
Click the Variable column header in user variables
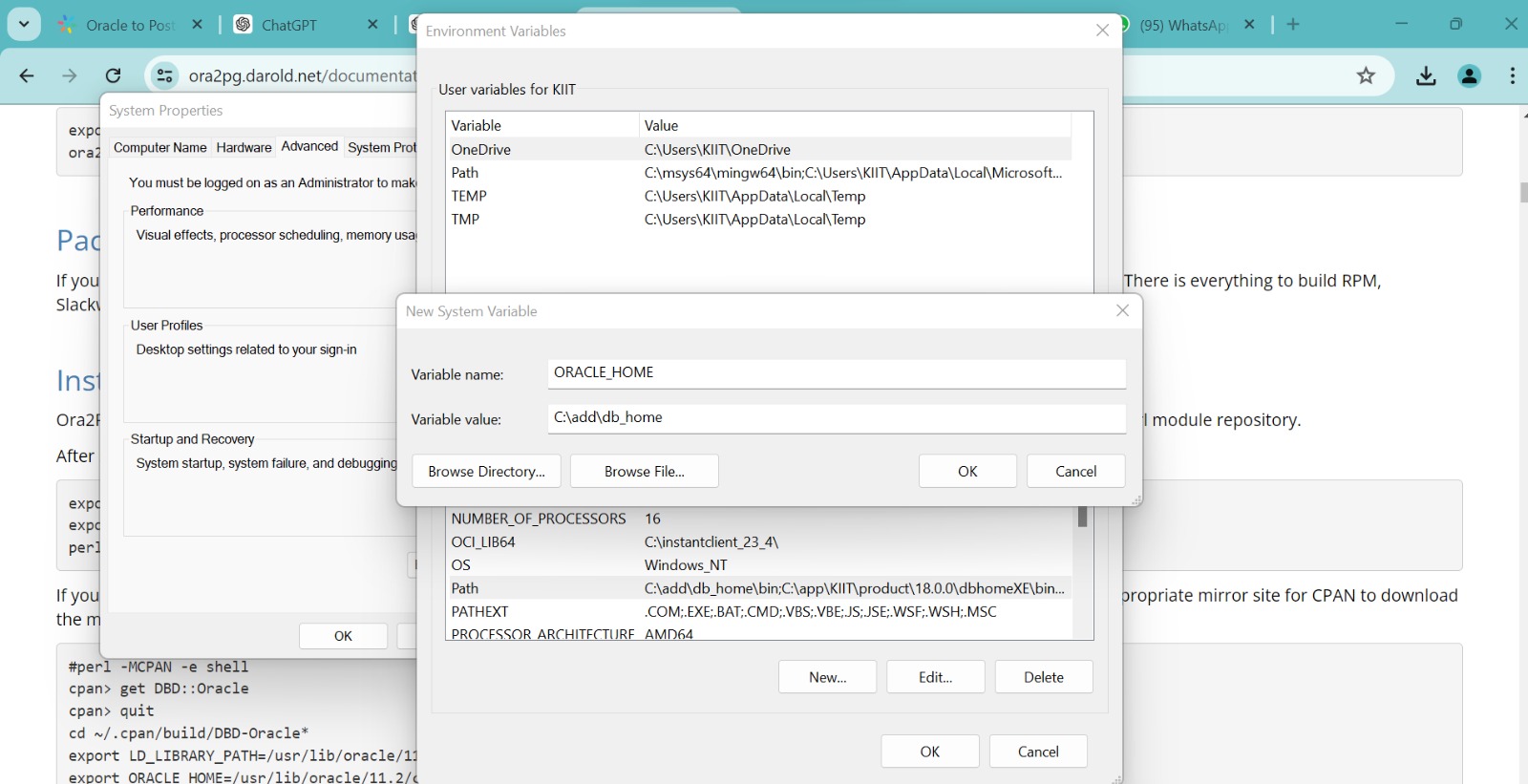tap(542, 125)
